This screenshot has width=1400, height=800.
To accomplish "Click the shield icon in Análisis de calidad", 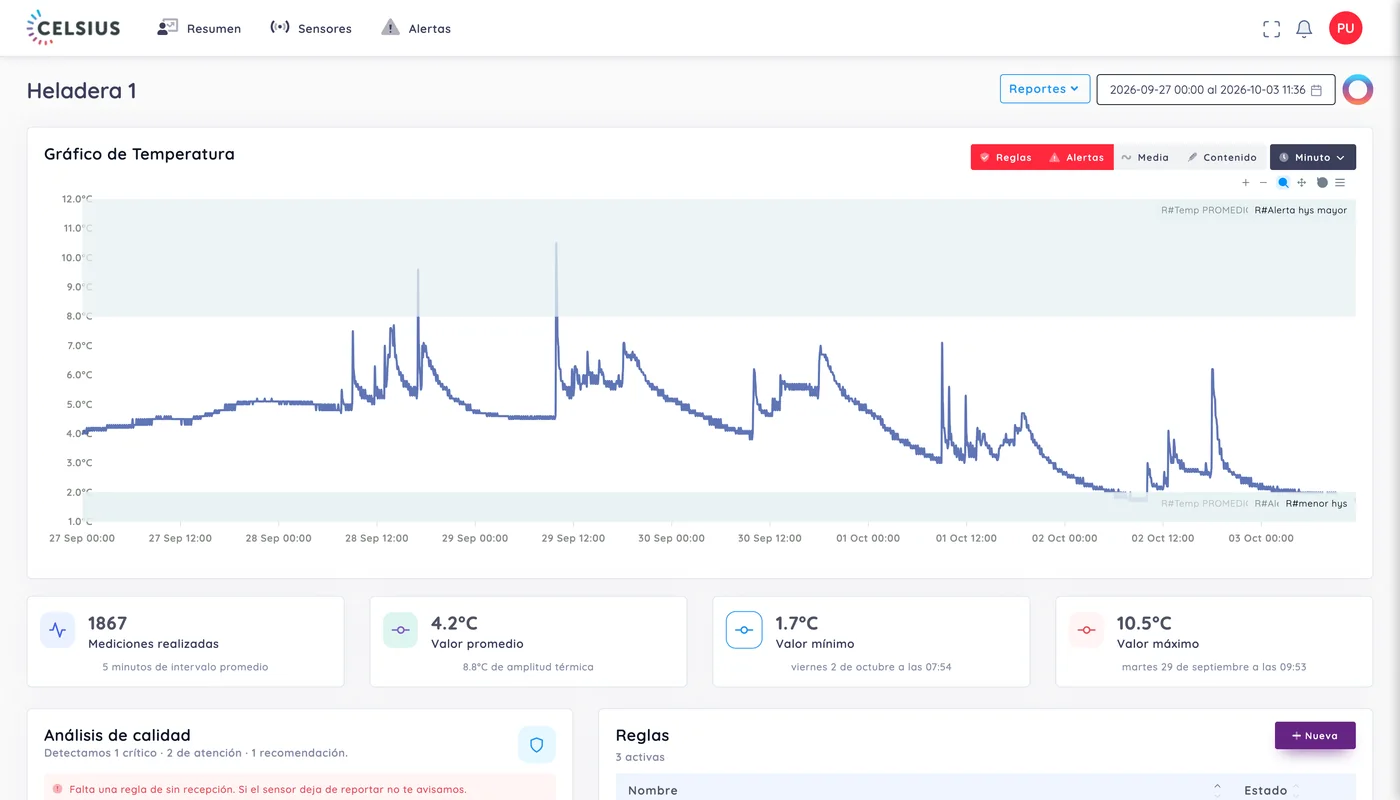I will (x=536, y=745).
